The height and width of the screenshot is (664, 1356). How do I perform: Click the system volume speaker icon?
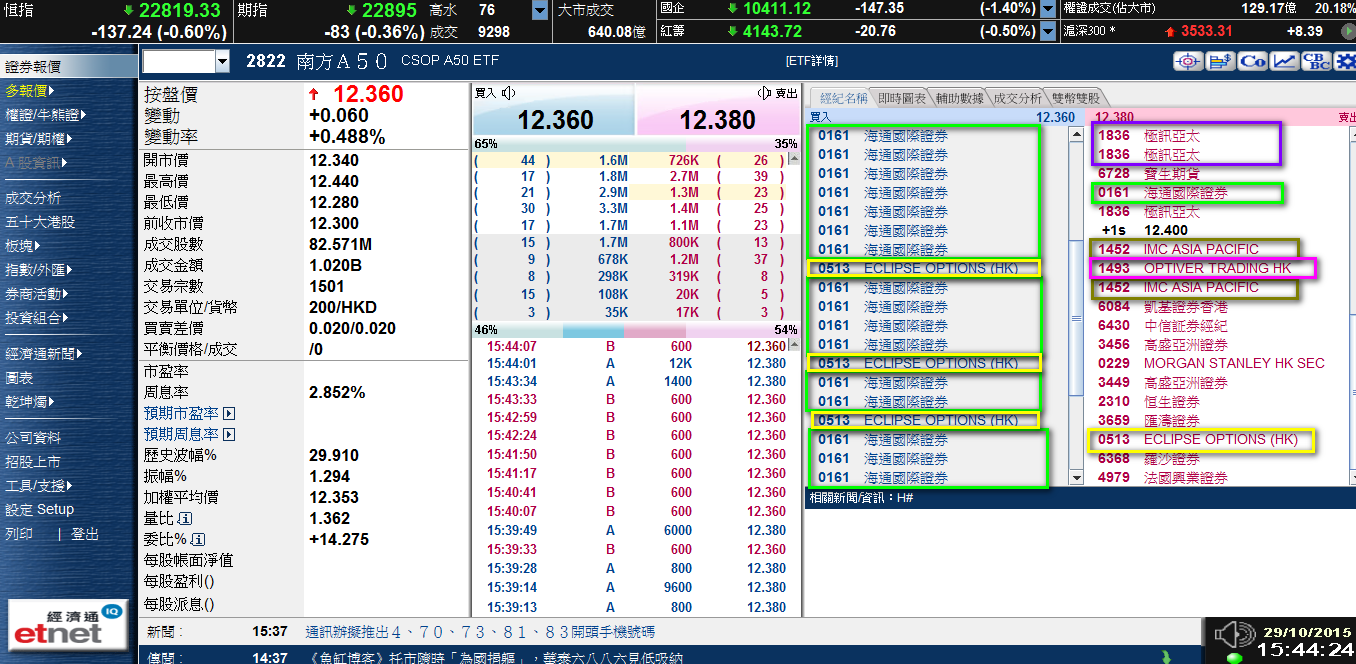1233,636
